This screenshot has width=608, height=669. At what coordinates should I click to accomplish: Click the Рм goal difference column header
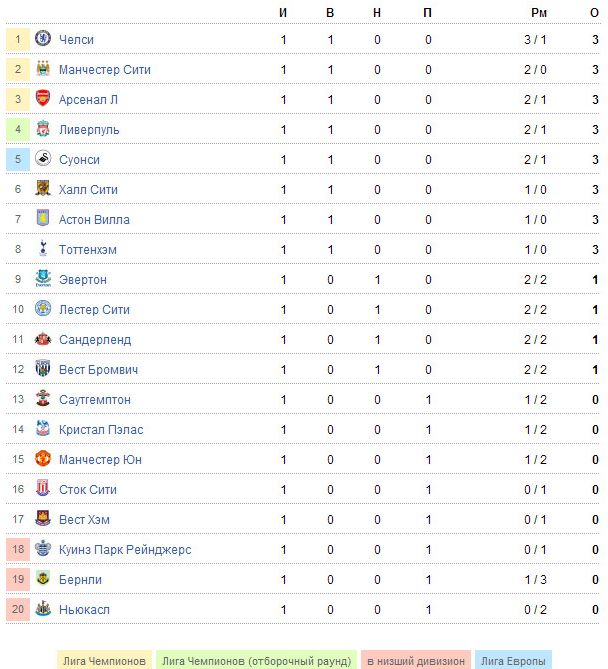[x=539, y=13]
